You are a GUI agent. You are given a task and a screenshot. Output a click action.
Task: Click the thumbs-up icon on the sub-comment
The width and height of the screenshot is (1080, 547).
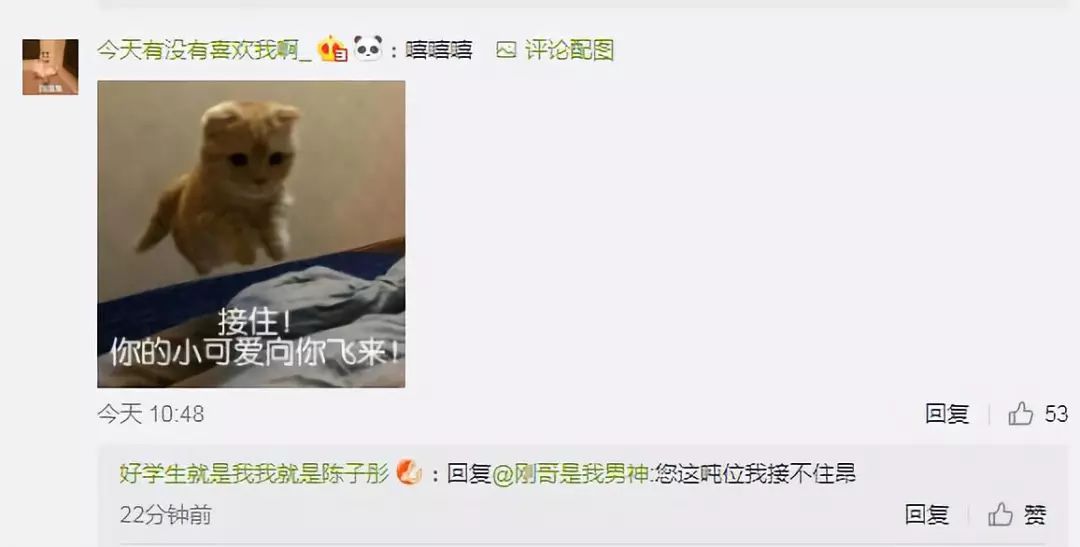click(1001, 515)
